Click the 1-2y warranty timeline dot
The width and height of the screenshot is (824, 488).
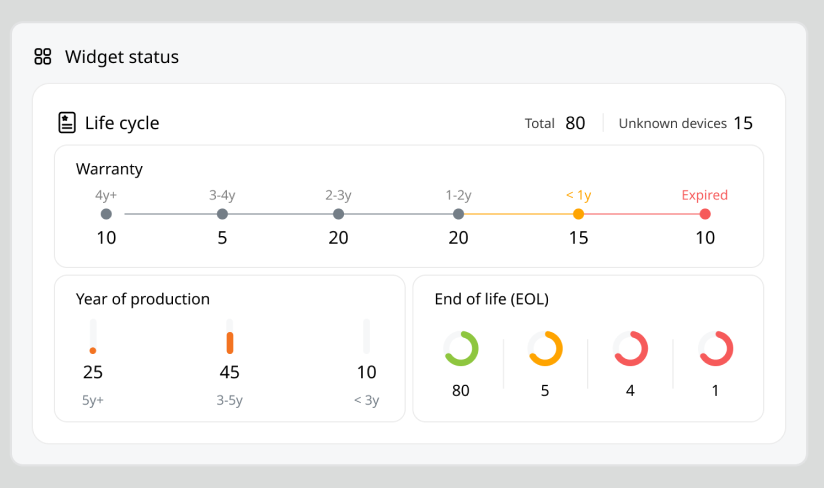pos(458,214)
